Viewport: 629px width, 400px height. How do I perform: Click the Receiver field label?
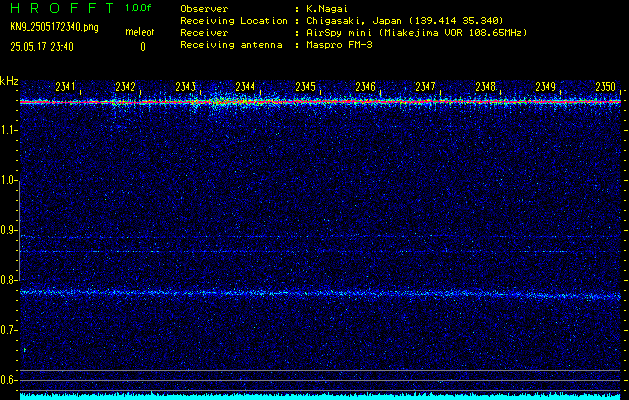click(204, 32)
